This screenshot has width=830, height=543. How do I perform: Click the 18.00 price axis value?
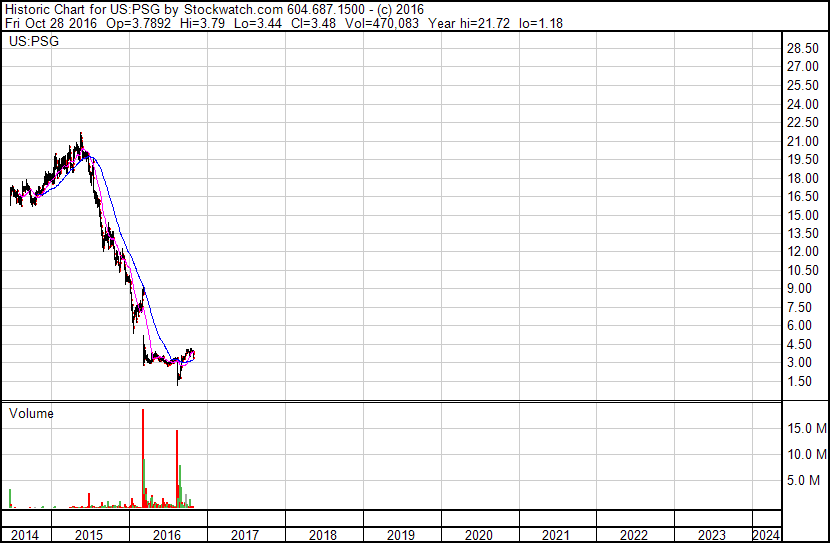(x=803, y=178)
